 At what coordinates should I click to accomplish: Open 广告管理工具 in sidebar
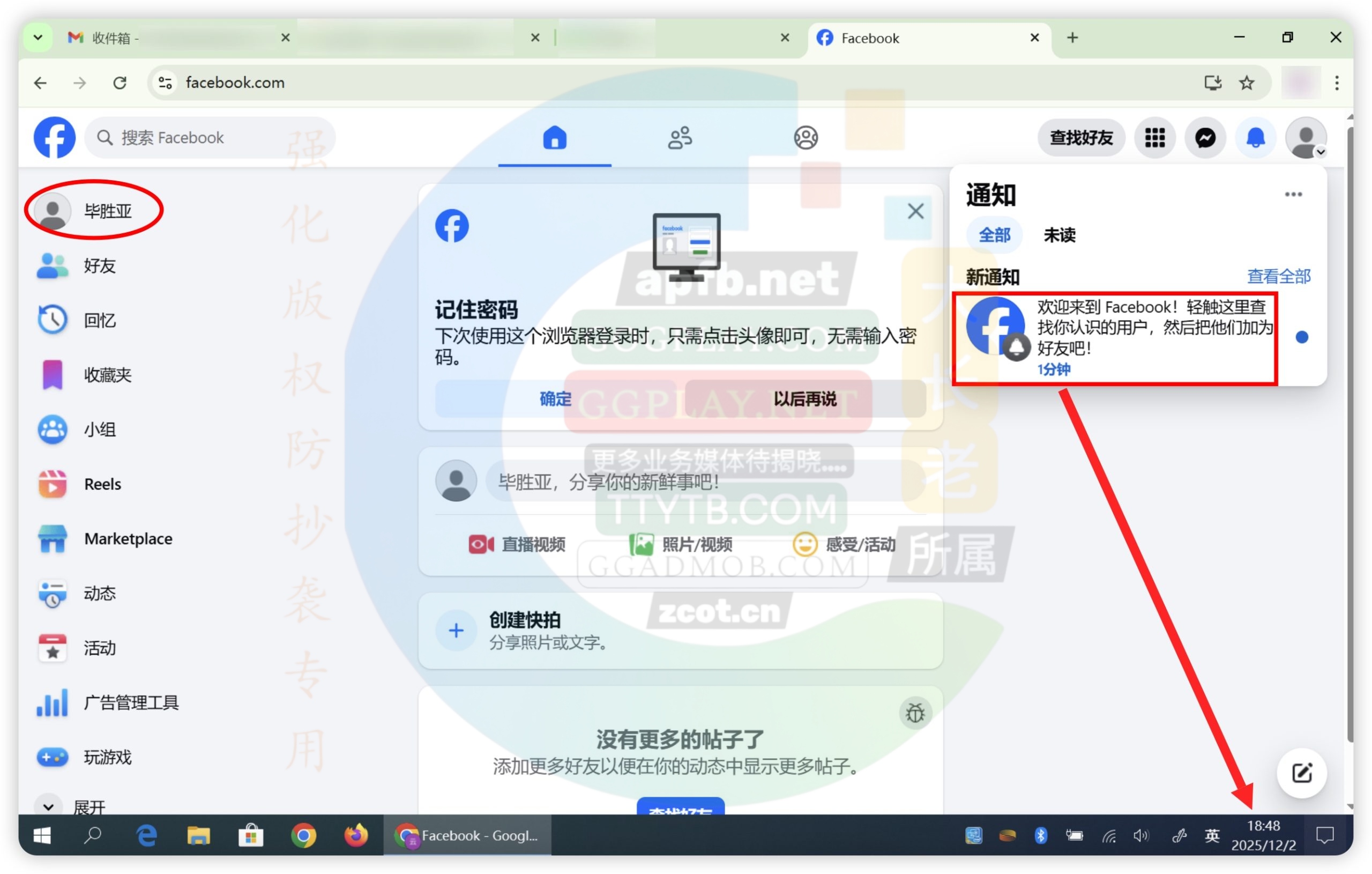131,702
